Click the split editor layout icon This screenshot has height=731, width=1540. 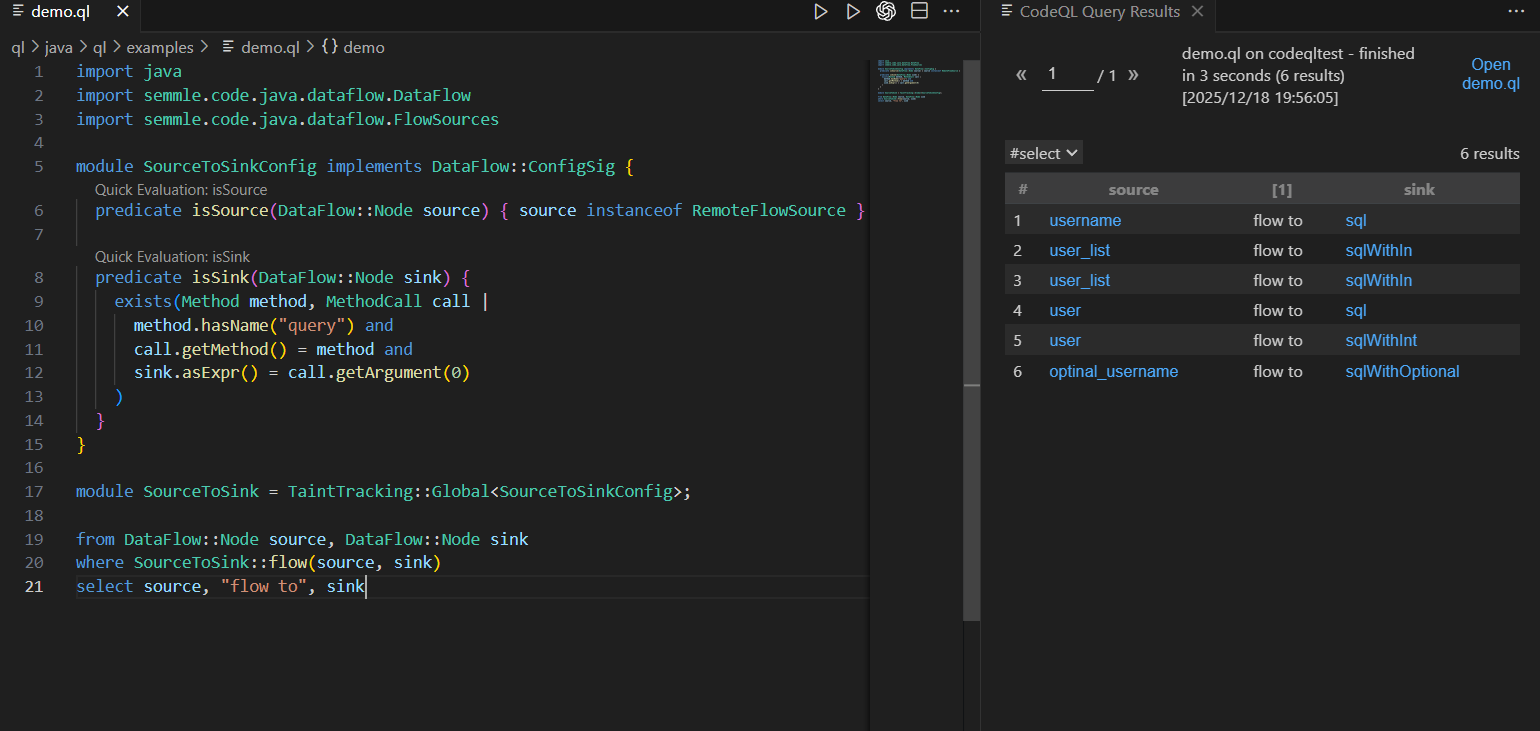tap(919, 12)
